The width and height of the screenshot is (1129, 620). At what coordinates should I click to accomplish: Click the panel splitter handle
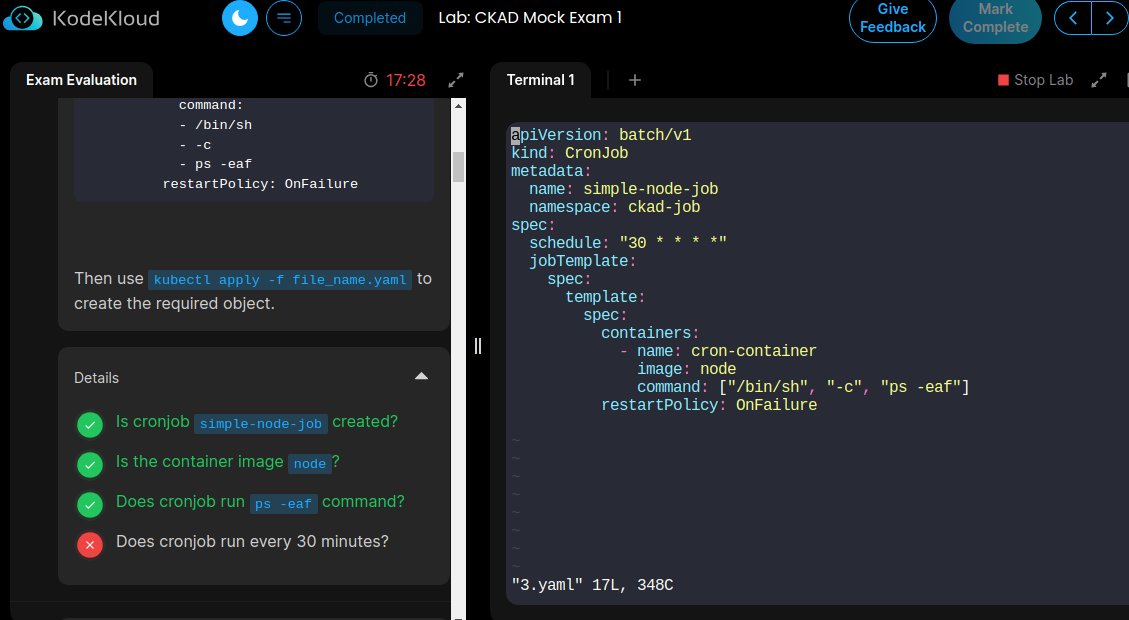[x=477, y=346]
